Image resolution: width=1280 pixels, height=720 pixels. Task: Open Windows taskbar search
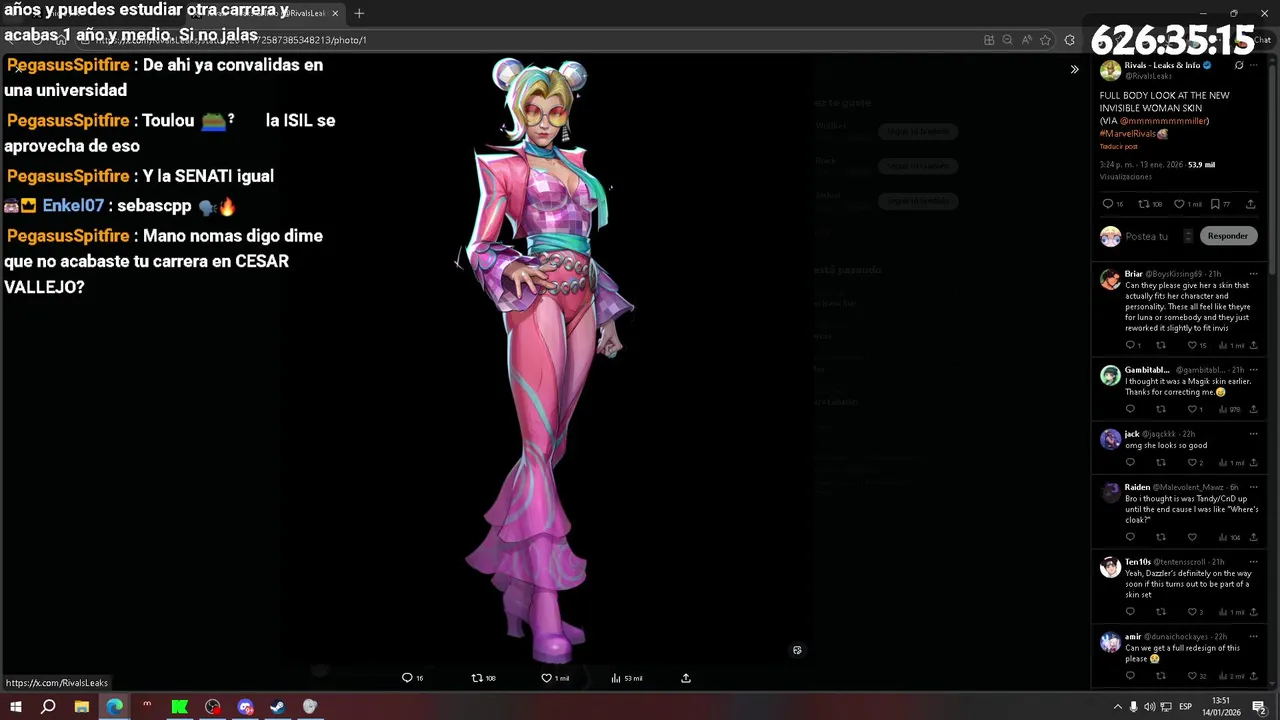click(48, 707)
